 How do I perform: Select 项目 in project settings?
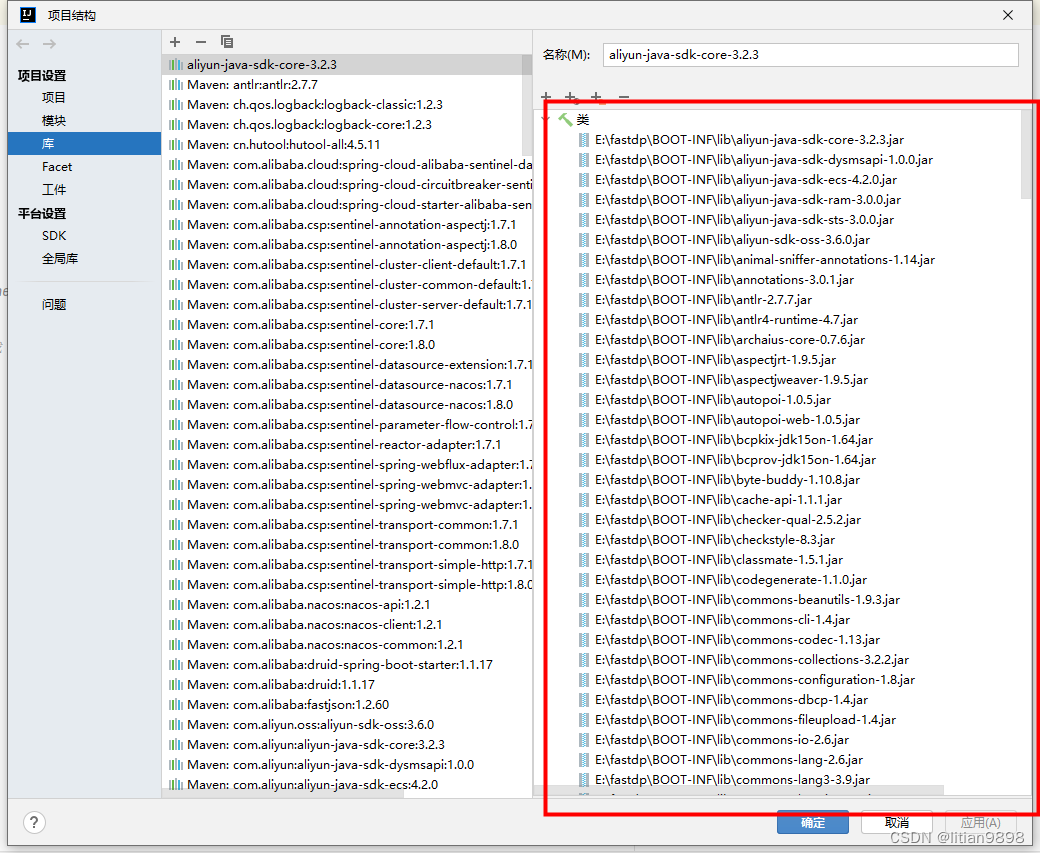click(x=54, y=98)
